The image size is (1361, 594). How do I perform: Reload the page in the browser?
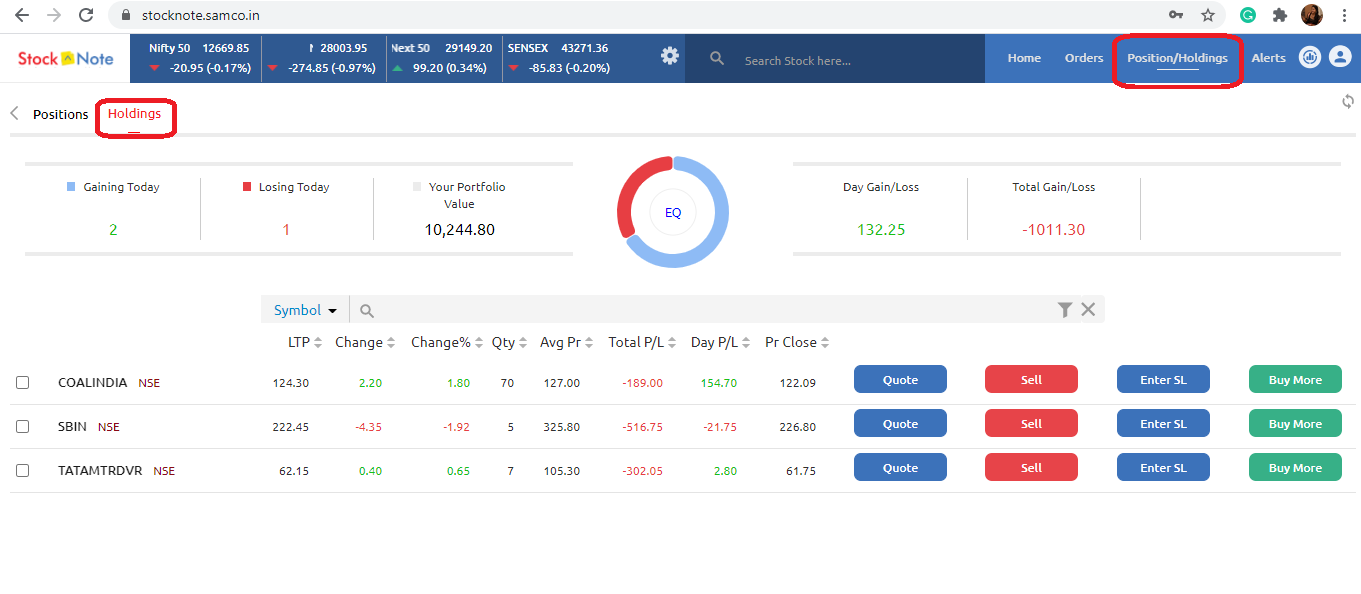[x=86, y=15]
